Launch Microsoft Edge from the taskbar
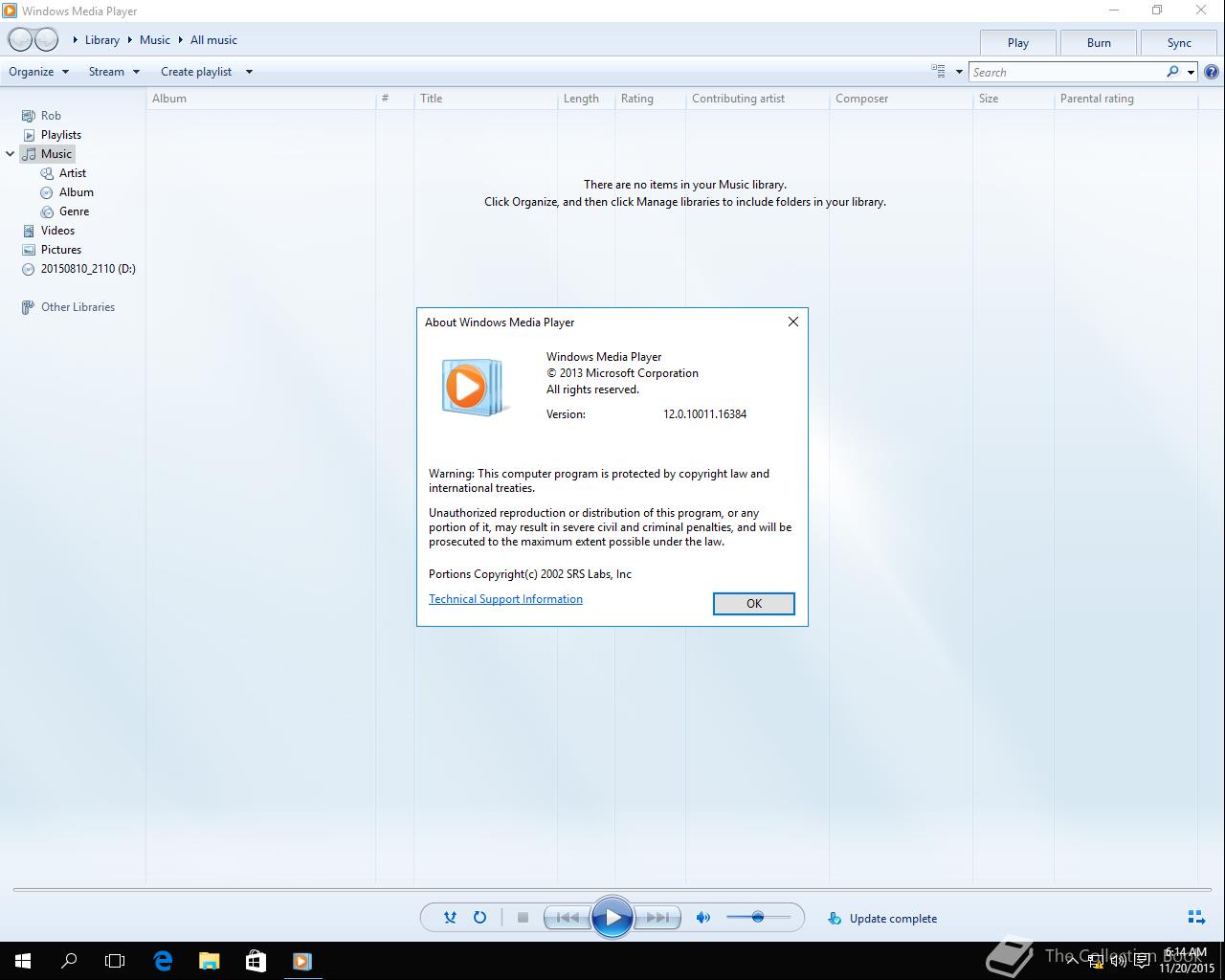This screenshot has width=1225, height=980. (x=163, y=961)
